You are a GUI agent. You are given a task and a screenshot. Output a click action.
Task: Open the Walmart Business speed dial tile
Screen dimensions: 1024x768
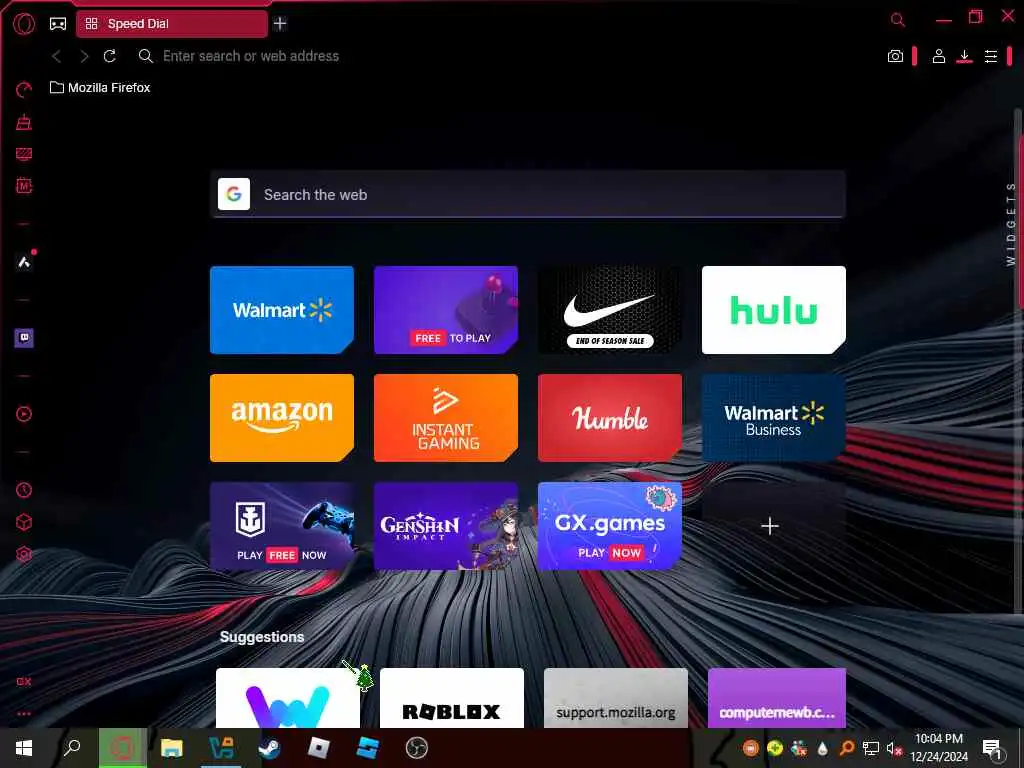point(773,418)
